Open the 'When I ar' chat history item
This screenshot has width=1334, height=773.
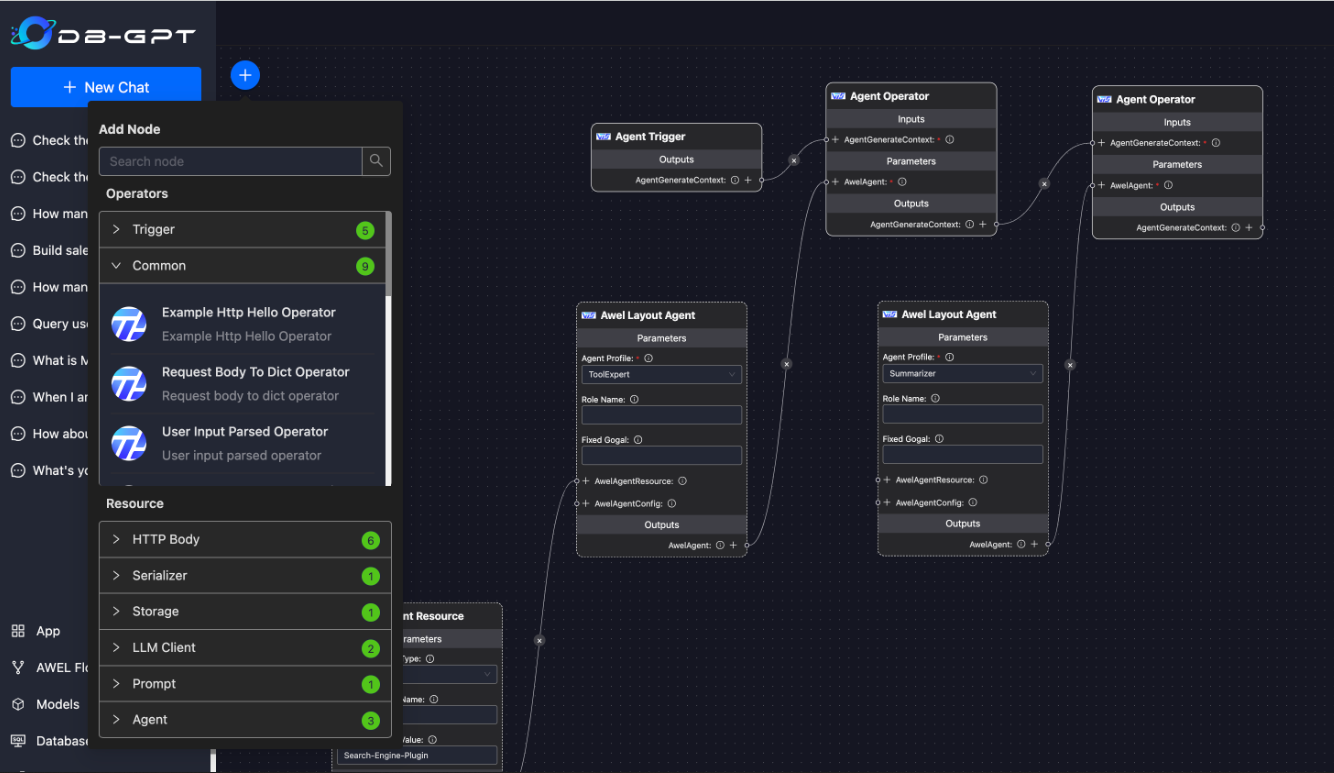(x=48, y=397)
